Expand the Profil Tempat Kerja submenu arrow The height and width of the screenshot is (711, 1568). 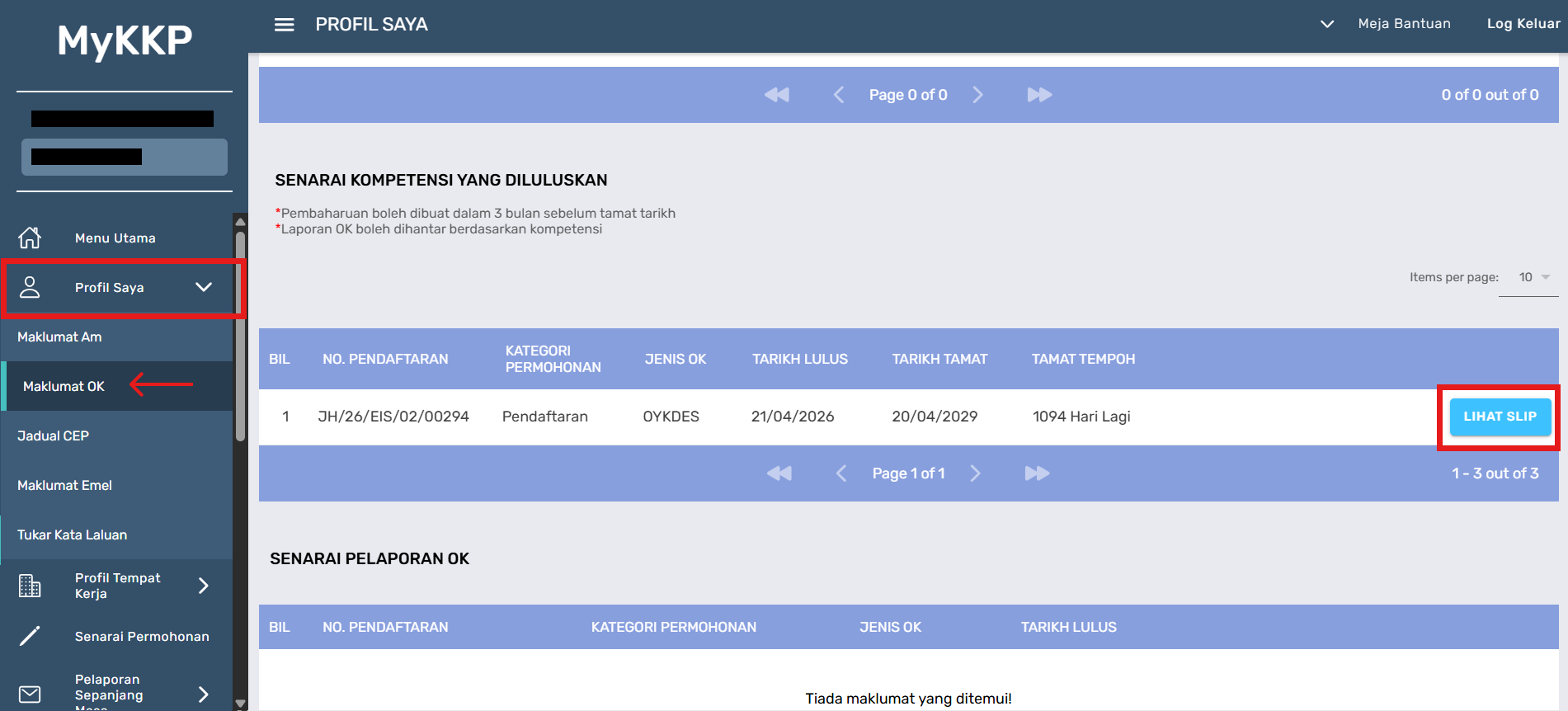pyautogui.click(x=204, y=586)
